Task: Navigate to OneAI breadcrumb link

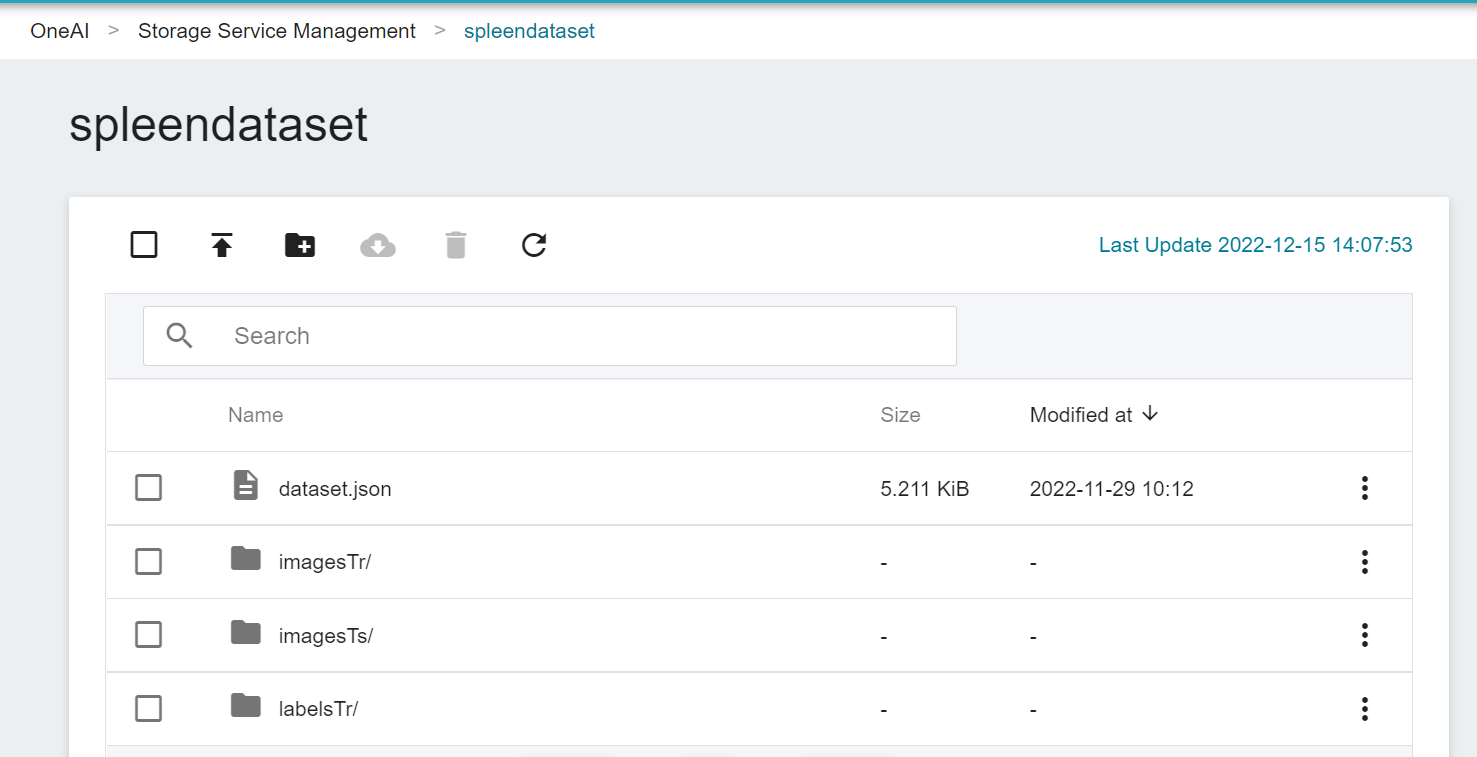Action: [60, 31]
